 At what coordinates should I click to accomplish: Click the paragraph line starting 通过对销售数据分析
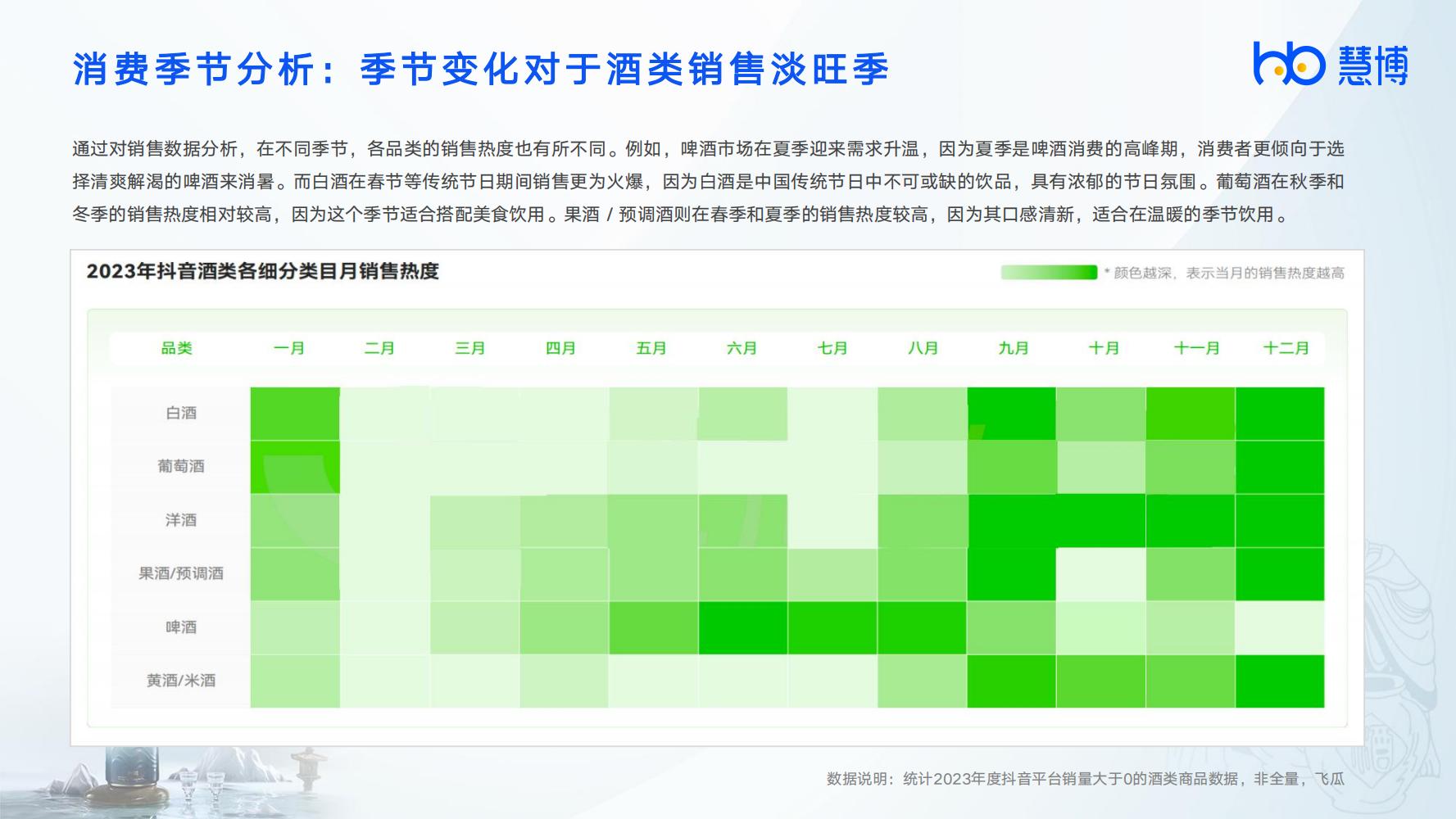coord(708,149)
